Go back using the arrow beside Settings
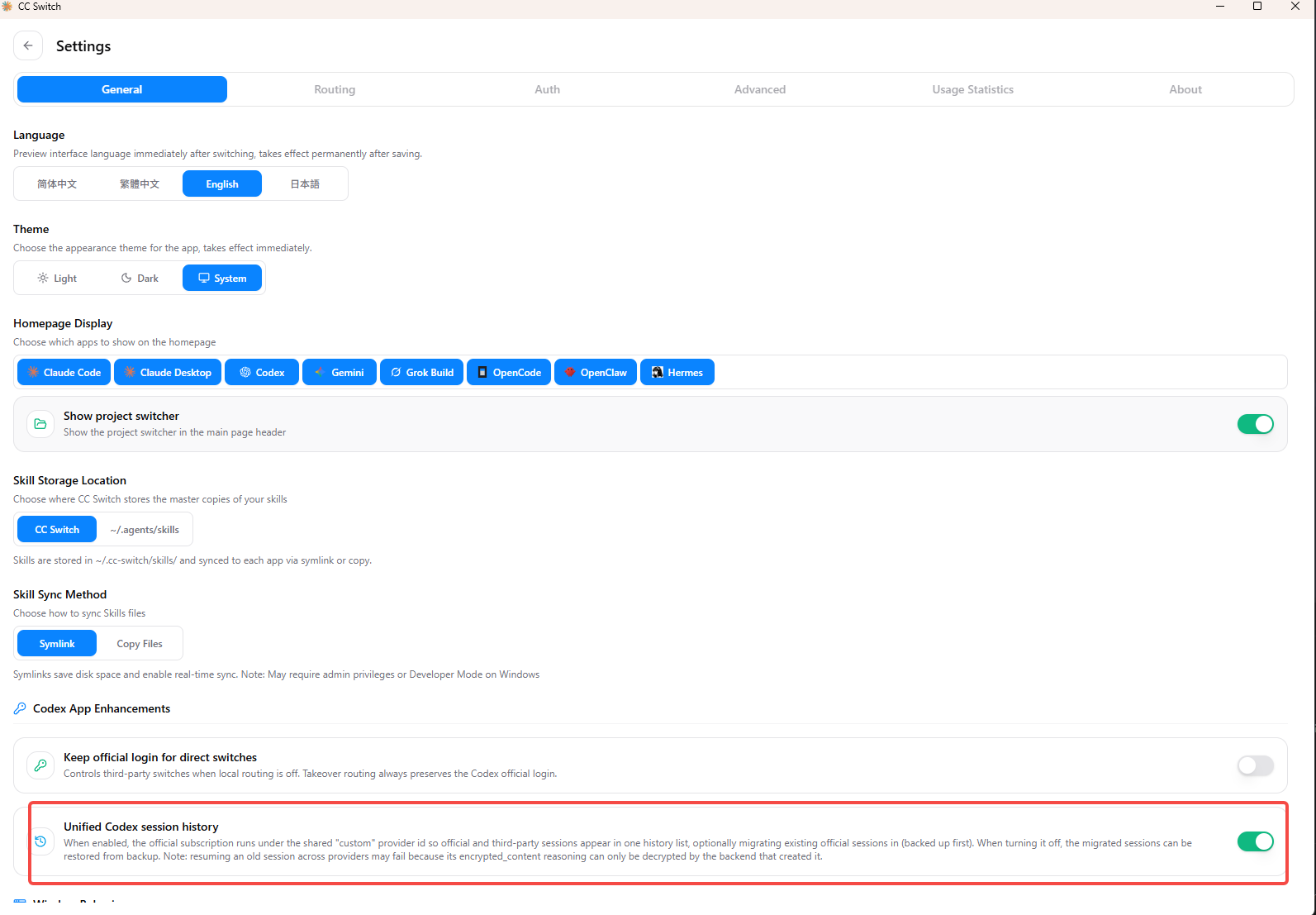The height and width of the screenshot is (915, 1316). (x=28, y=45)
